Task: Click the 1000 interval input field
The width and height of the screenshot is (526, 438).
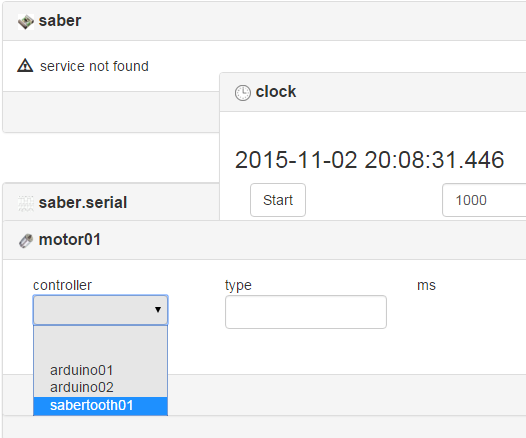Action: click(484, 200)
